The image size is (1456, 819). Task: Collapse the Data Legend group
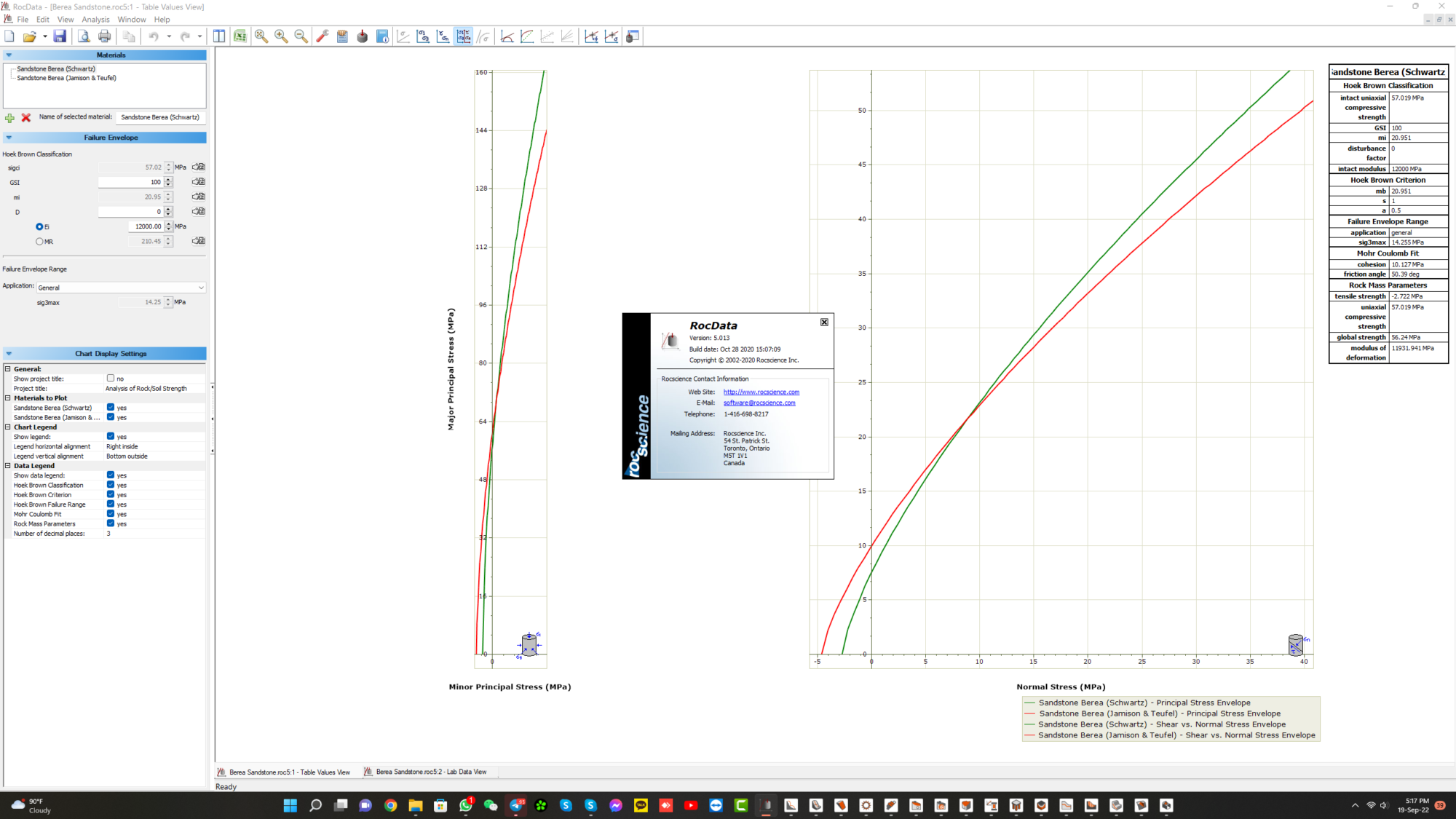(x=8, y=466)
